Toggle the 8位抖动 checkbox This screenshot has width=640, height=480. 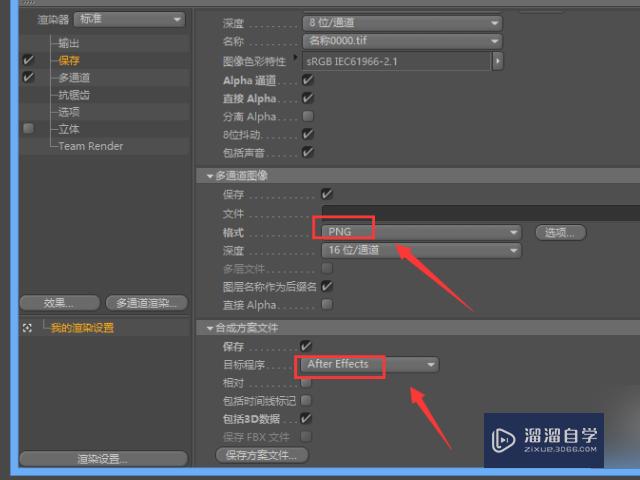[308, 134]
